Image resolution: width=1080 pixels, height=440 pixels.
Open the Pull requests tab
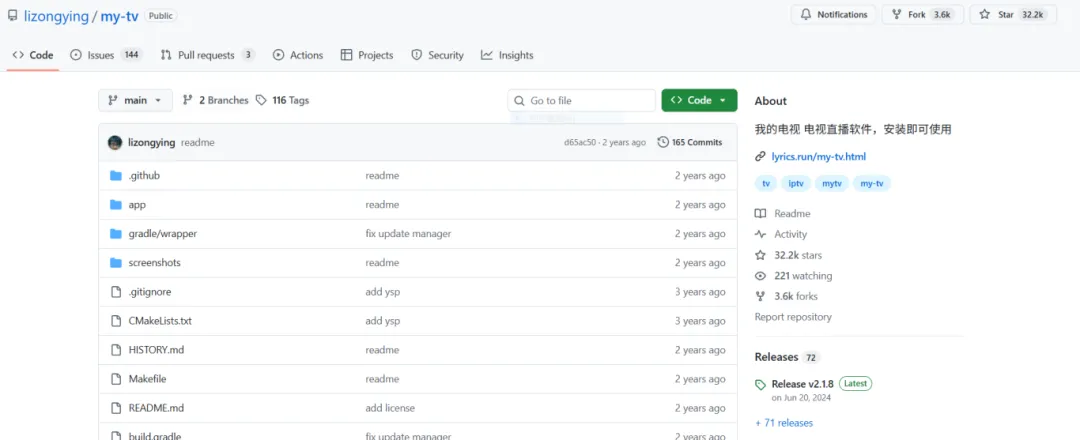(207, 55)
